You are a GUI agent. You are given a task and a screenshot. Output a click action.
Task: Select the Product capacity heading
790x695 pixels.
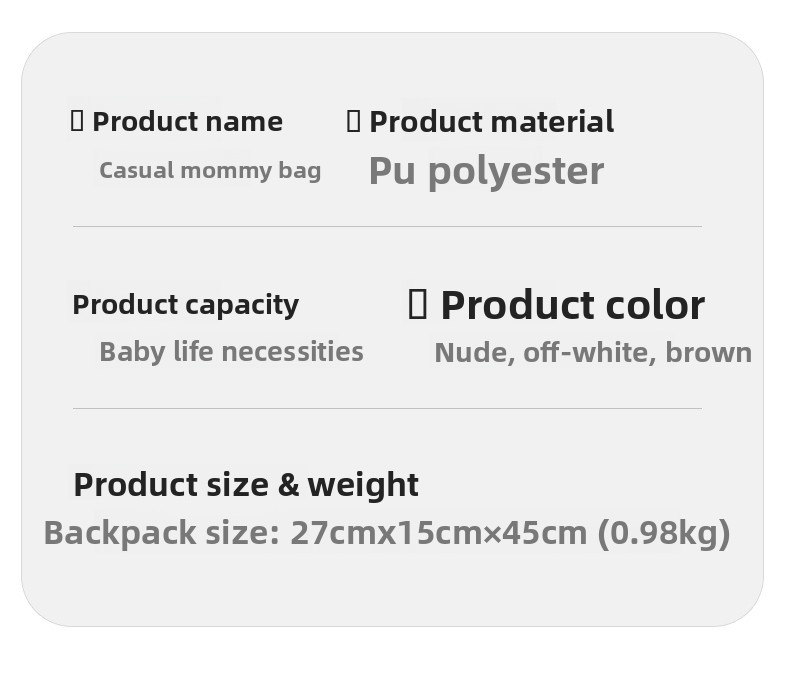(x=185, y=304)
